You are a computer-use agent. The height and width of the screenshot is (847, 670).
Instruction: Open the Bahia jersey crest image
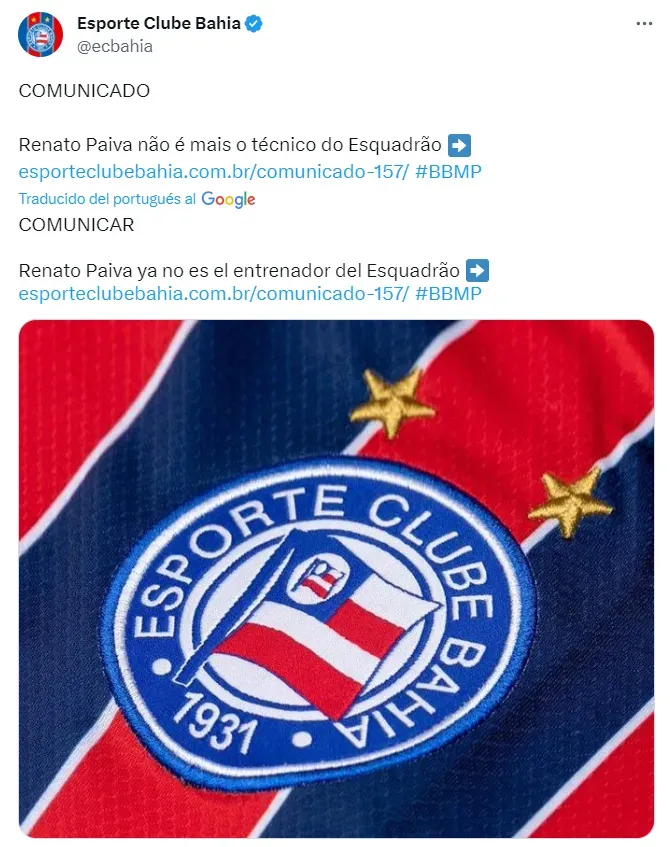tap(336, 579)
